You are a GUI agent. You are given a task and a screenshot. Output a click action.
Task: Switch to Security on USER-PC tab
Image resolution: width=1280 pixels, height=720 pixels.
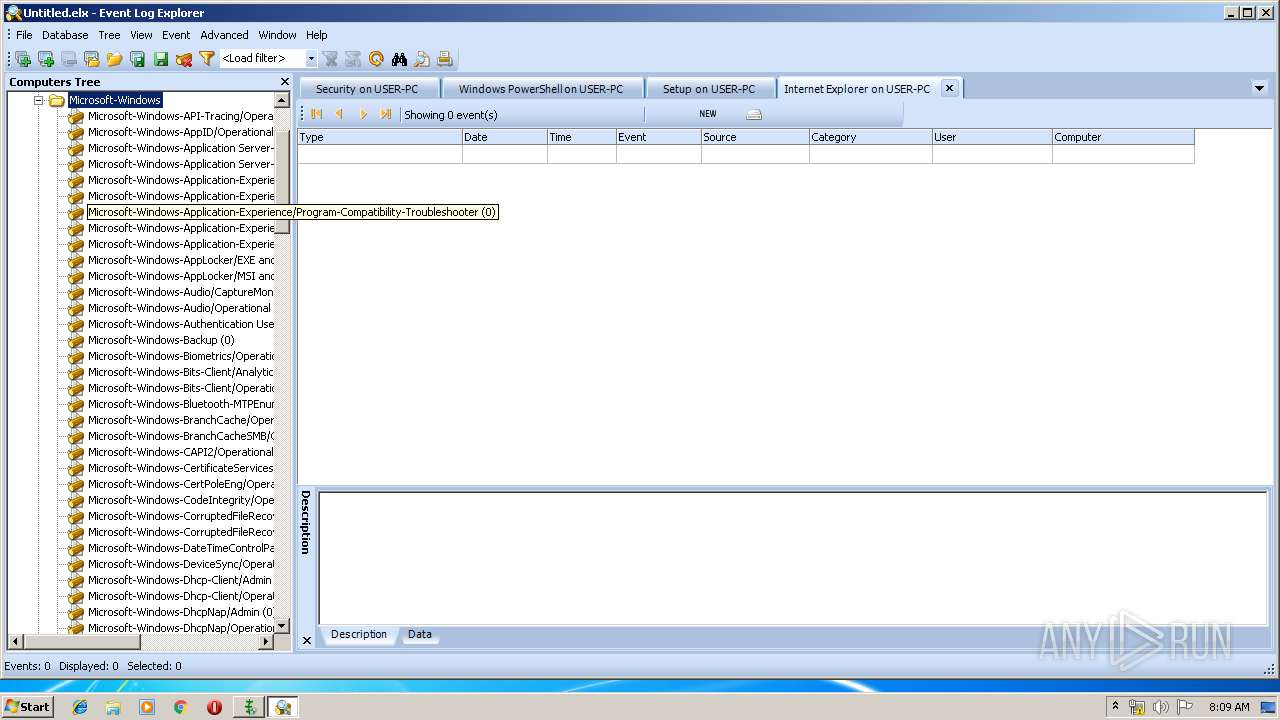[367, 89]
